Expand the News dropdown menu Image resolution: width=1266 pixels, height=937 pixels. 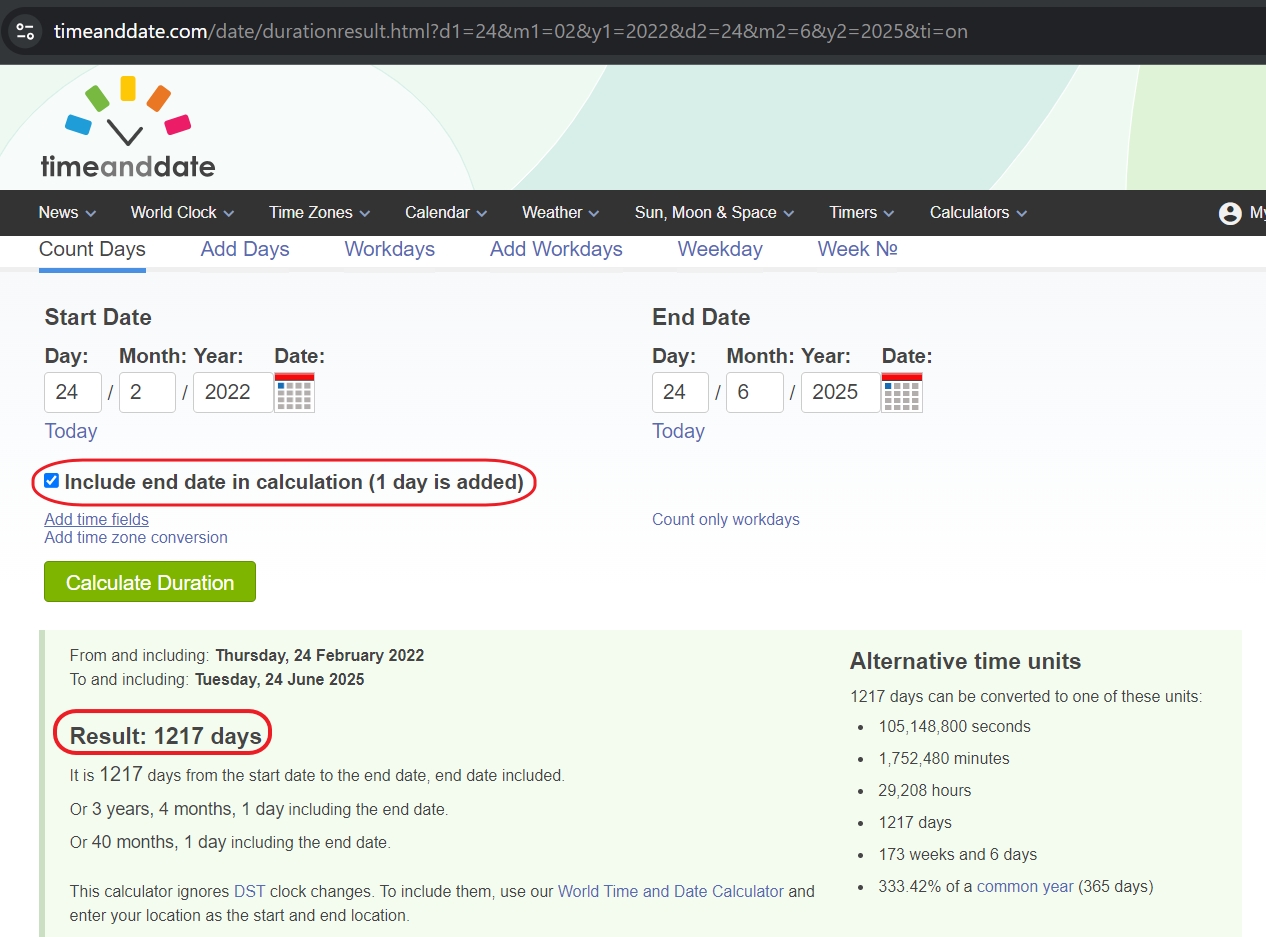tap(67, 212)
